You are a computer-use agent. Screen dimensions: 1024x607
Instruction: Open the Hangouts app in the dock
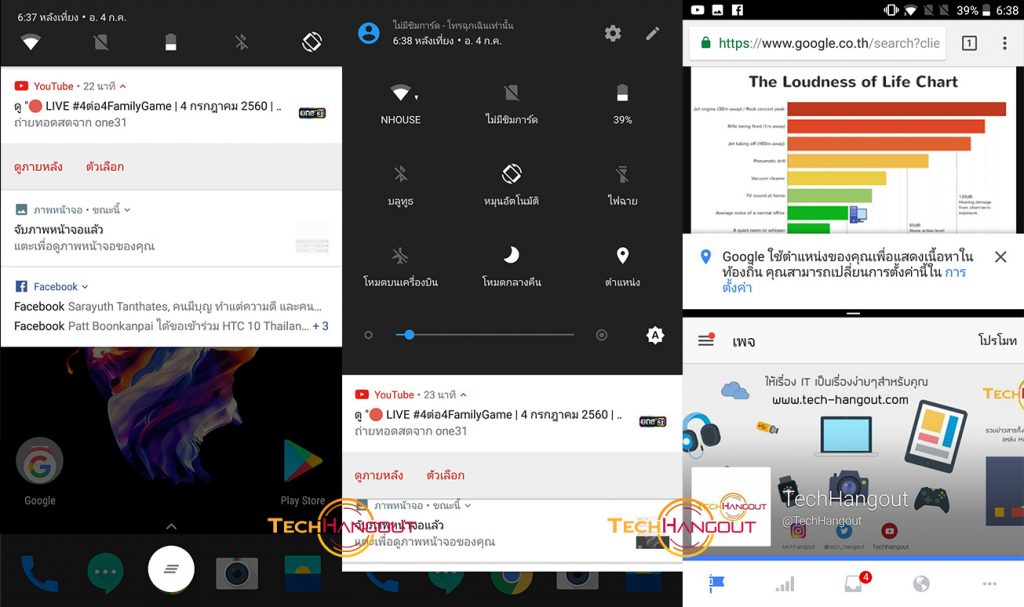(x=106, y=573)
